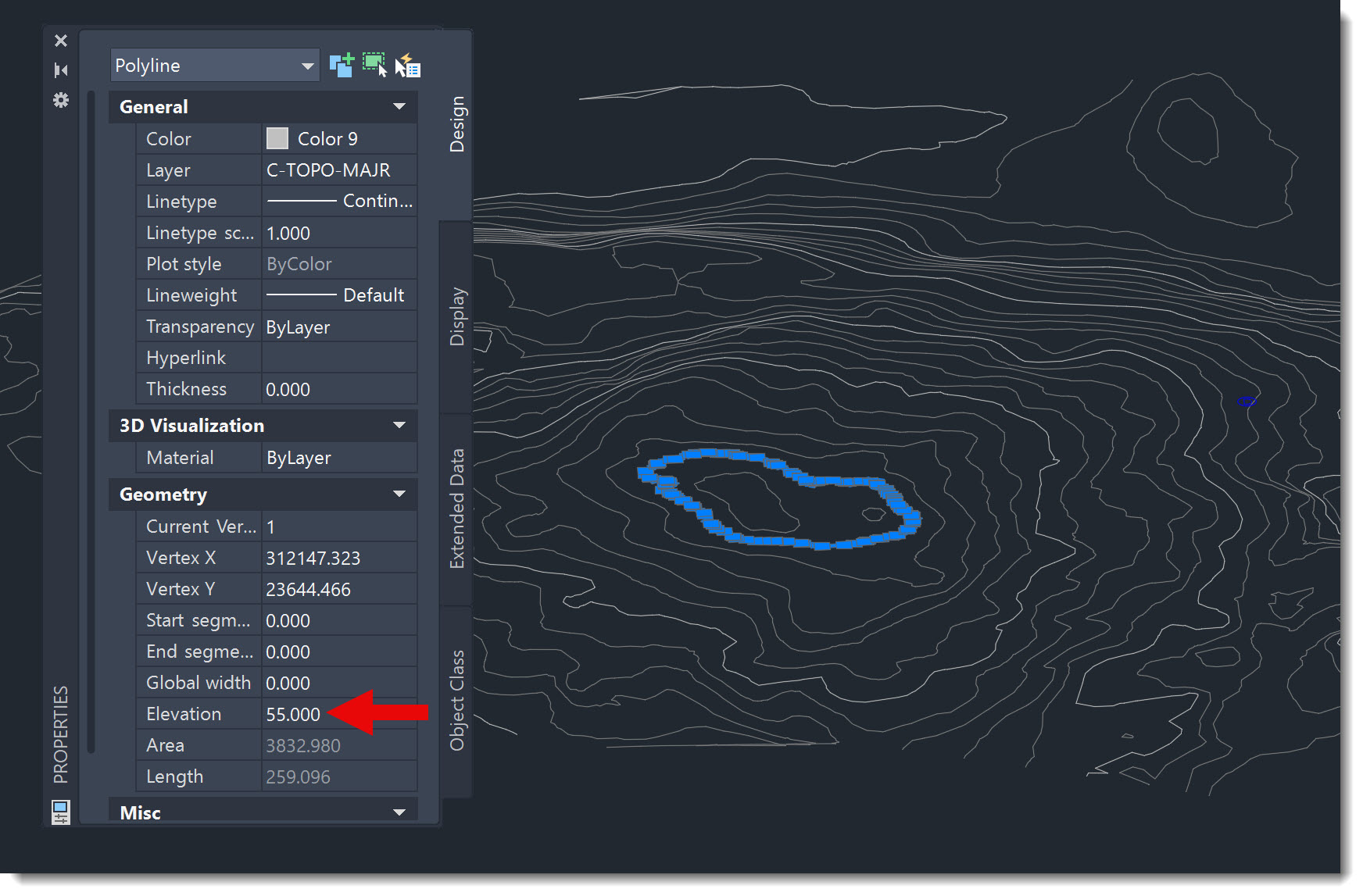Click the Color 9 swatch

[x=278, y=138]
